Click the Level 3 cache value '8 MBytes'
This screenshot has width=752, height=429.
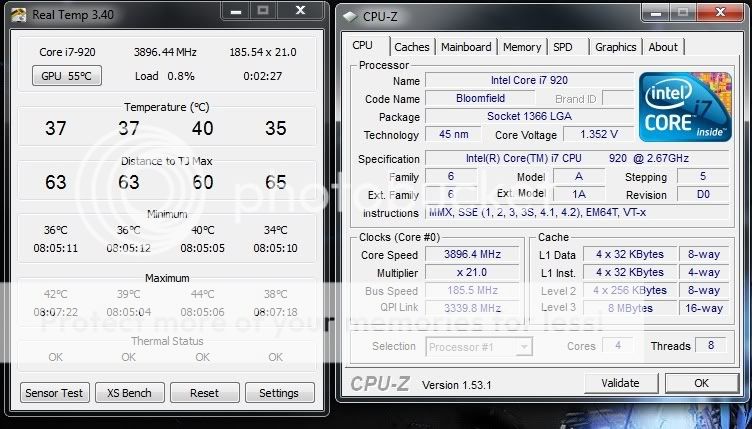pos(630,308)
